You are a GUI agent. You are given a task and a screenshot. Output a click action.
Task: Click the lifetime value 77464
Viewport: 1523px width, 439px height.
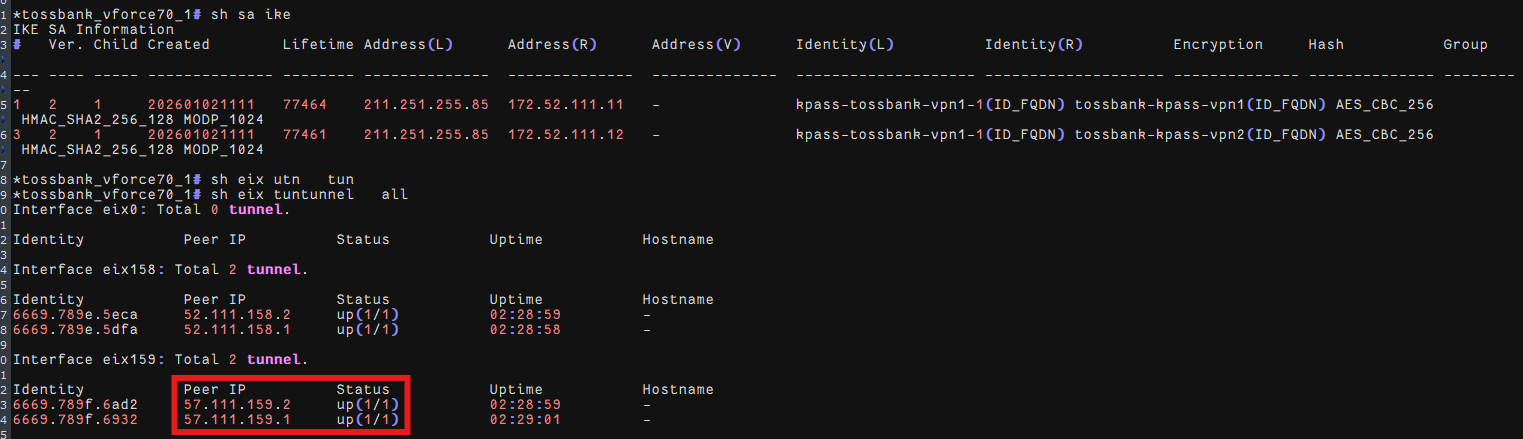coord(304,104)
